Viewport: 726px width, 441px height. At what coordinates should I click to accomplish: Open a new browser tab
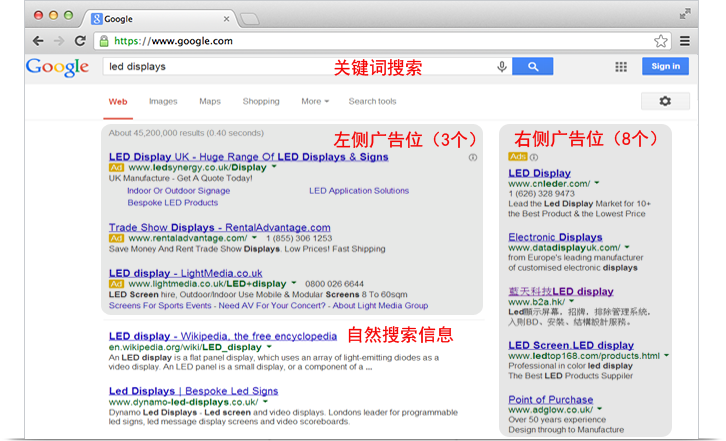[x=250, y=19]
